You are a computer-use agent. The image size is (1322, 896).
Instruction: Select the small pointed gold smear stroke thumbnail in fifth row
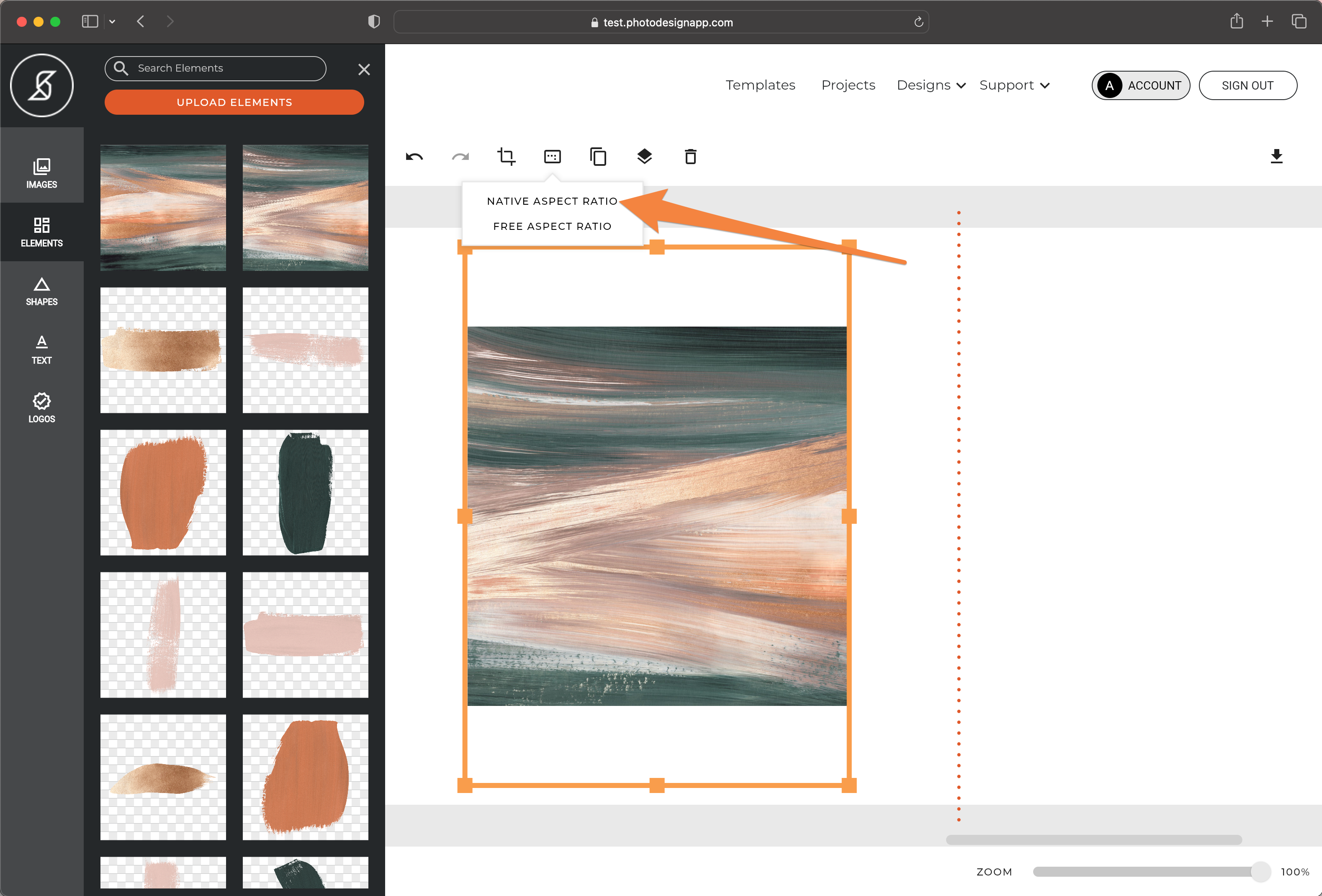(163, 777)
